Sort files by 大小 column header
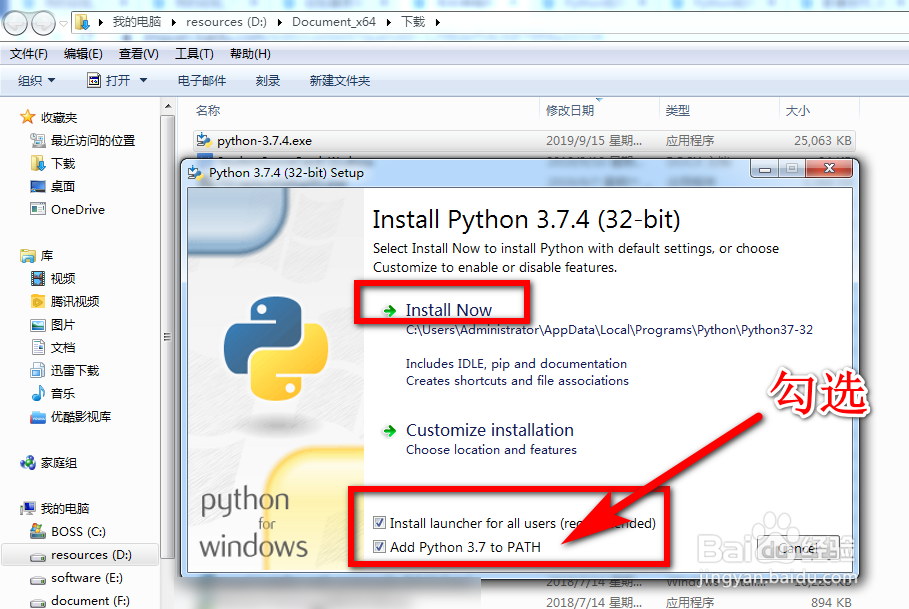Viewport: 909px width, 609px height. pyautogui.click(x=797, y=110)
